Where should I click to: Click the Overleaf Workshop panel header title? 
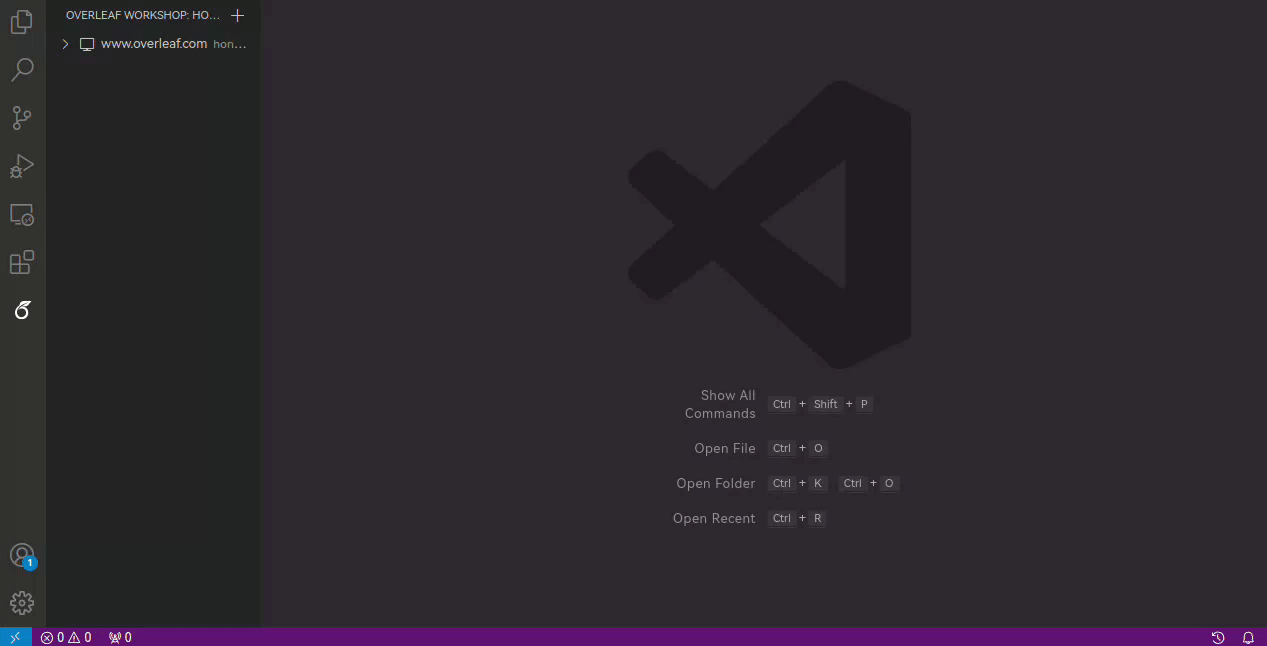[143, 15]
